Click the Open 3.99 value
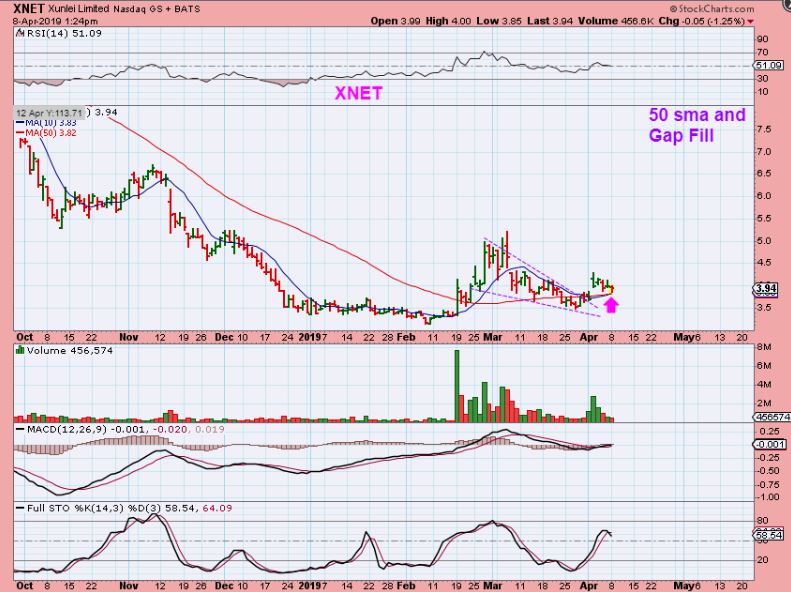 click(x=395, y=21)
